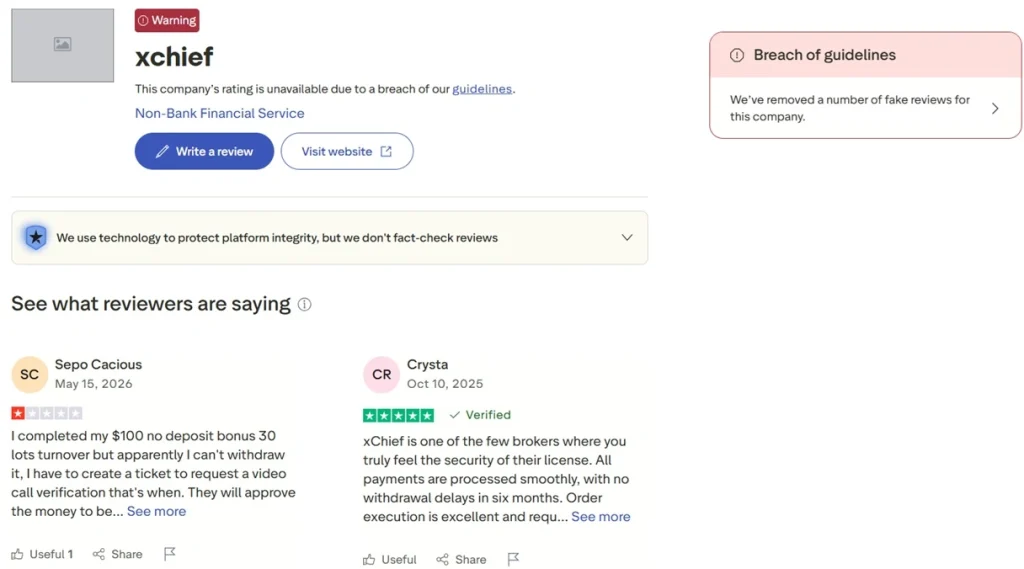Share Crysta's review
The height and width of the screenshot is (569, 1024).
[x=462, y=559]
